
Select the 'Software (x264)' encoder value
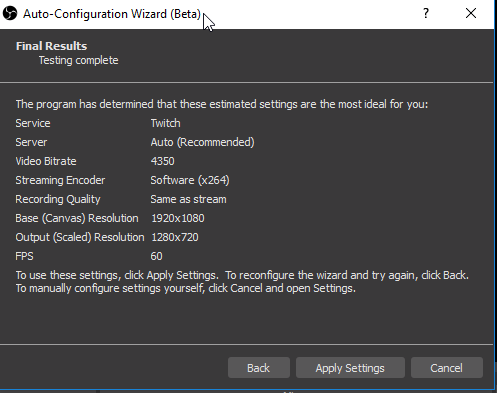[x=190, y=180]
